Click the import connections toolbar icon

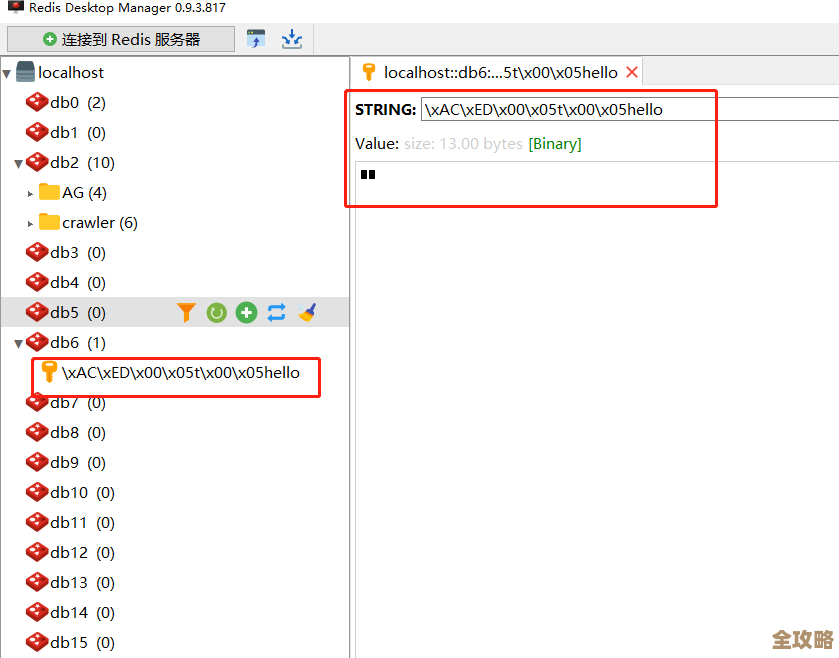[x=257, y=39]
